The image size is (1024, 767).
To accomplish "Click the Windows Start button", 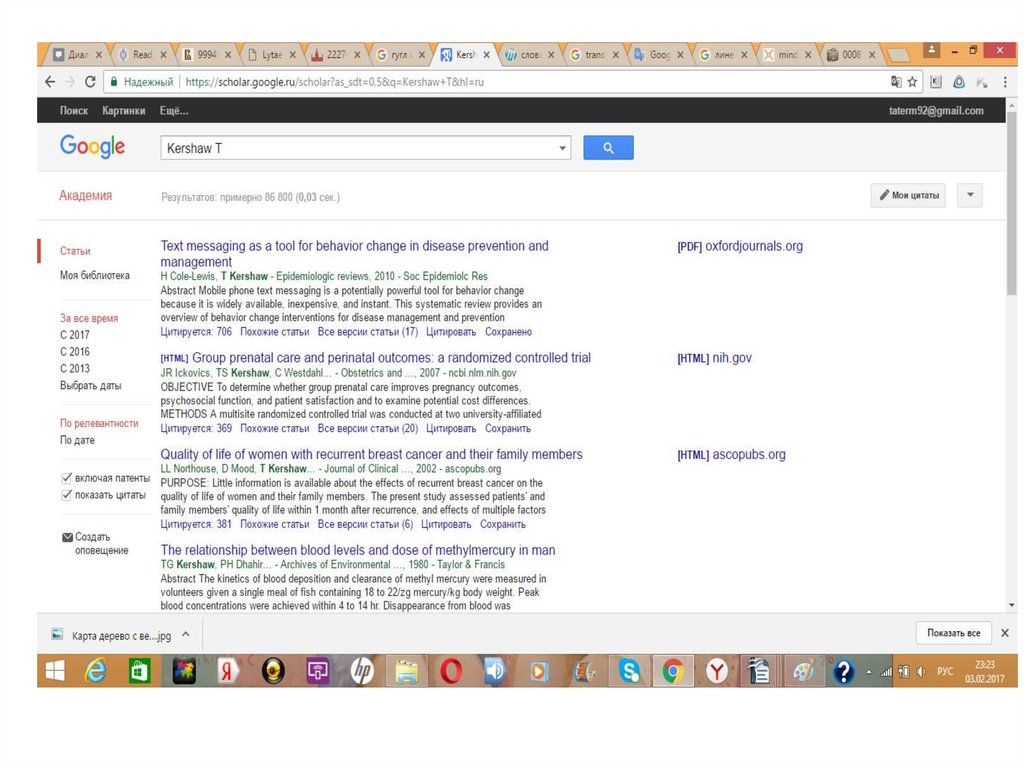I will pos(55,672).
